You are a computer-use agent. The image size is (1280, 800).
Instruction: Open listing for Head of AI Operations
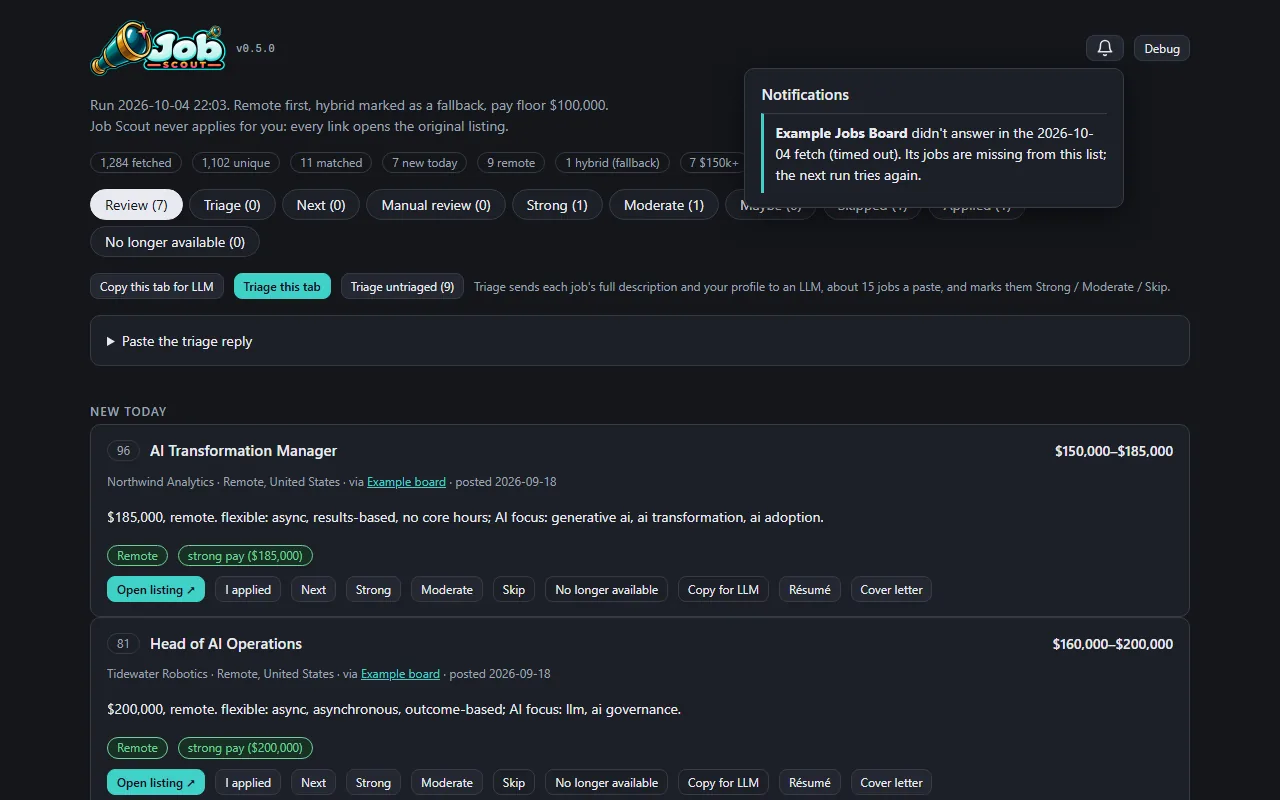pyautogui.click(x=156, y=783)
